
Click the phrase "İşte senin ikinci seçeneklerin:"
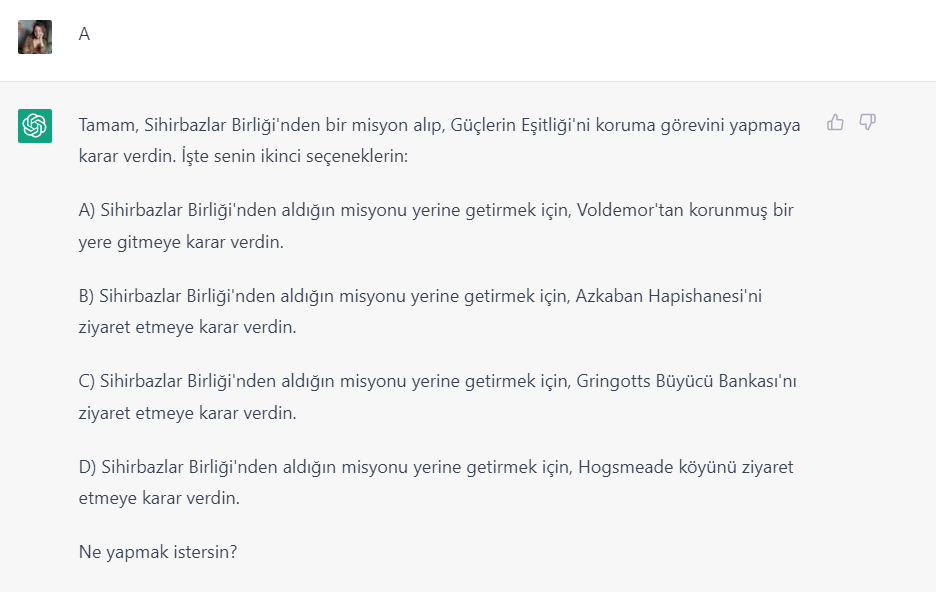point(295,156)
